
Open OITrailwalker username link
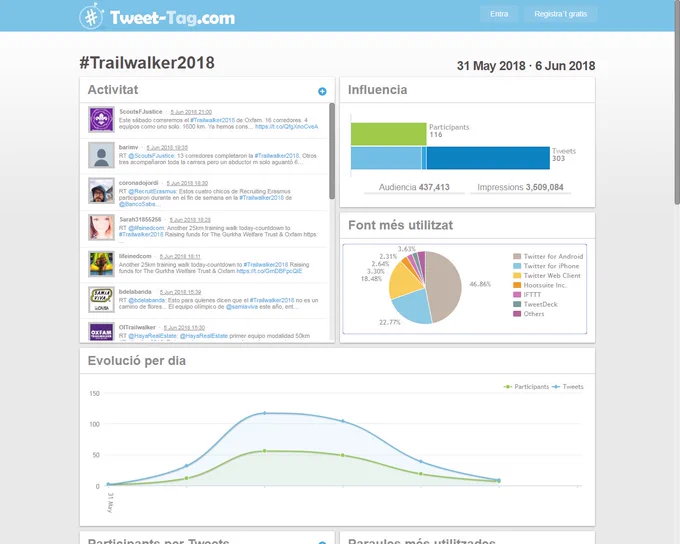pos(137,327)
